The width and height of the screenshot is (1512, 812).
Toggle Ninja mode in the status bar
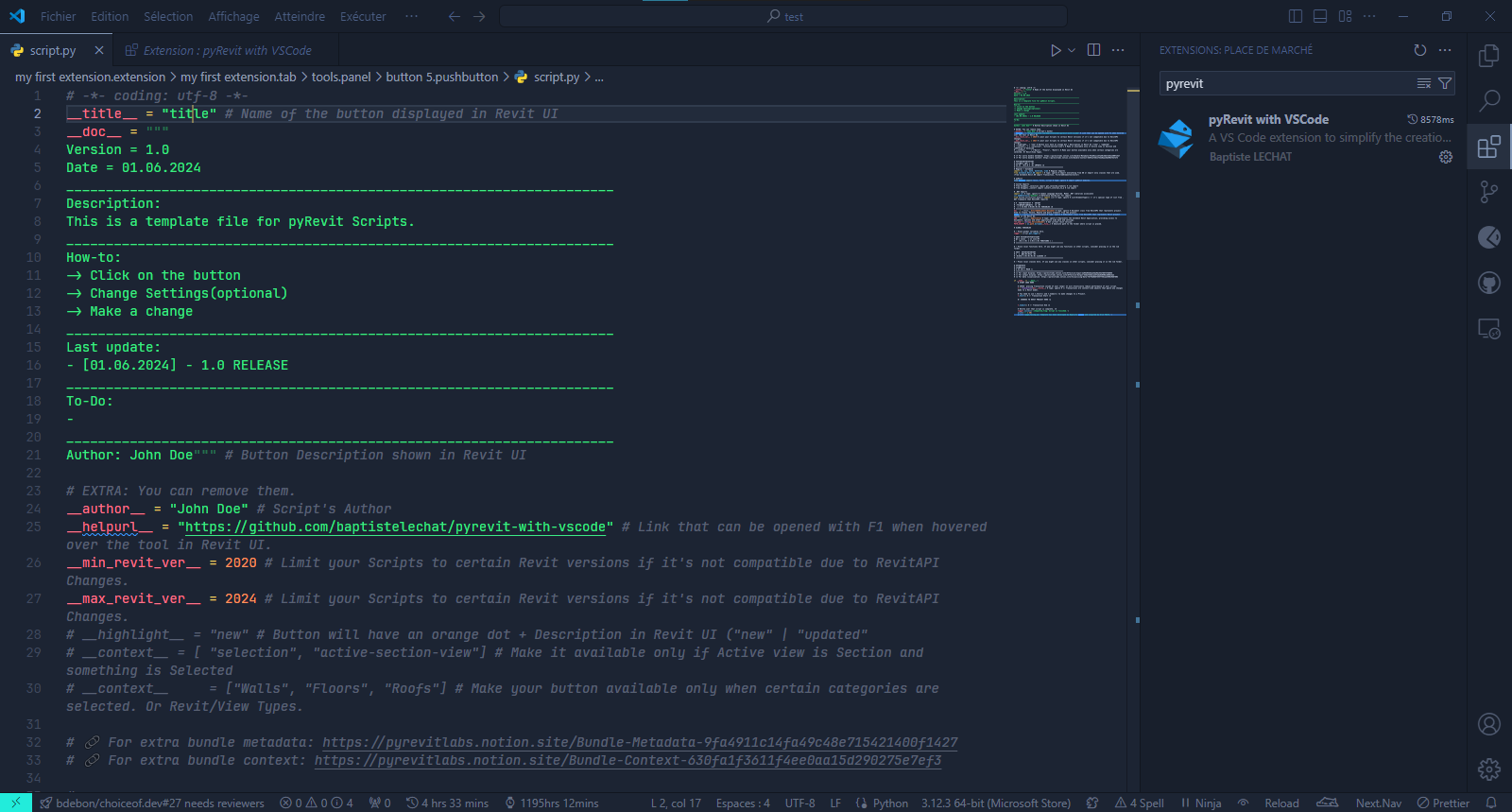pyautogui.click(x=1201, y=803)
